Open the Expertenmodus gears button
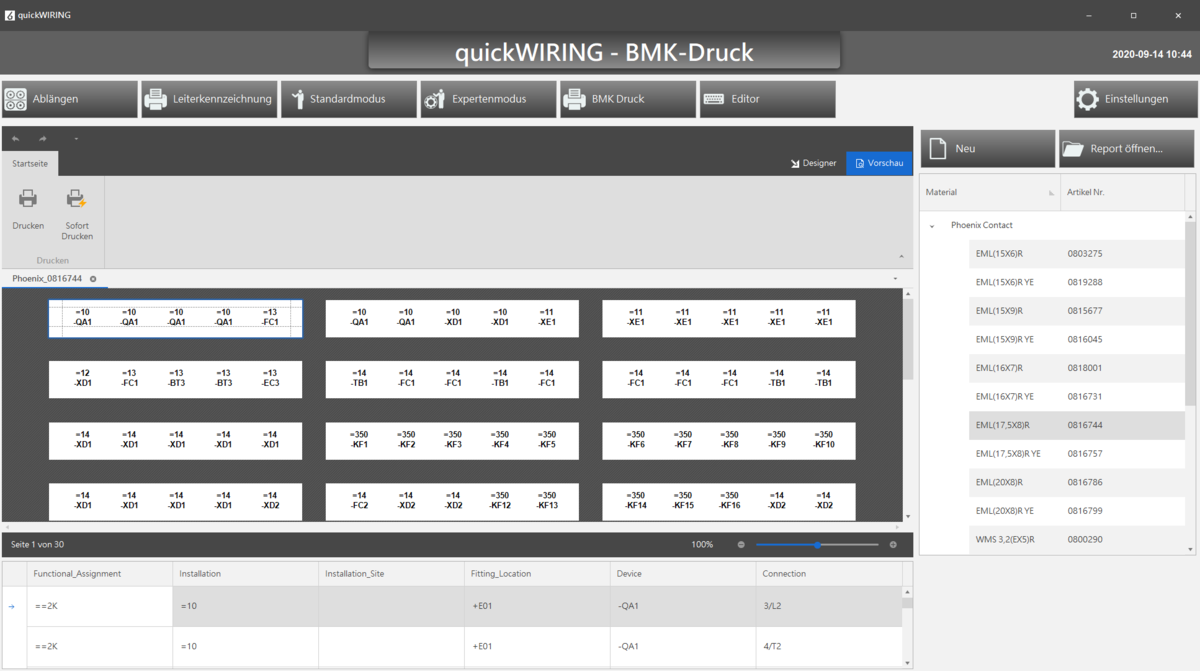This screenshot has width=1200, height=671. click(x=488, y=99)
